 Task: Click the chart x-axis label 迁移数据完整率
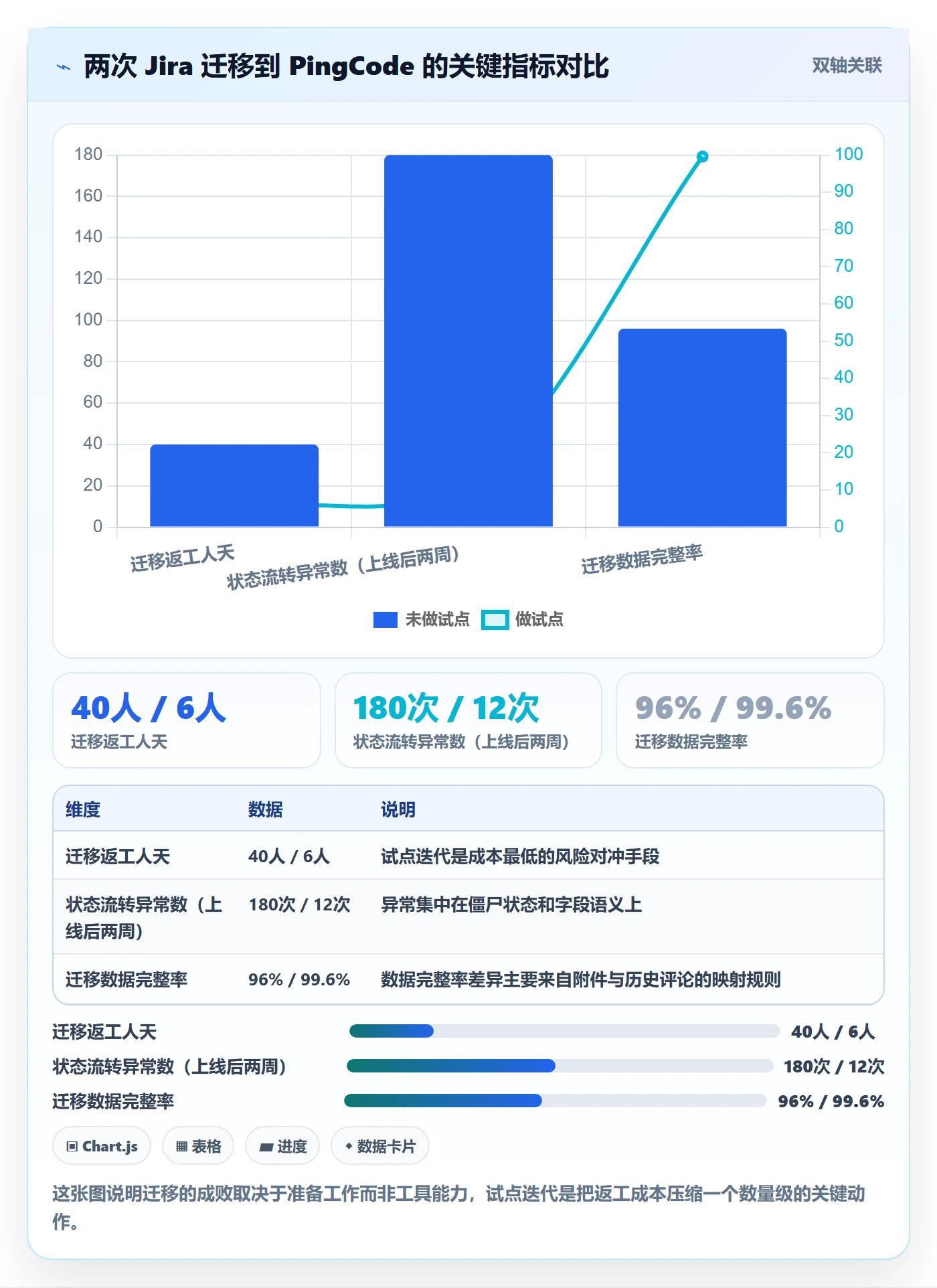point(642,559)
